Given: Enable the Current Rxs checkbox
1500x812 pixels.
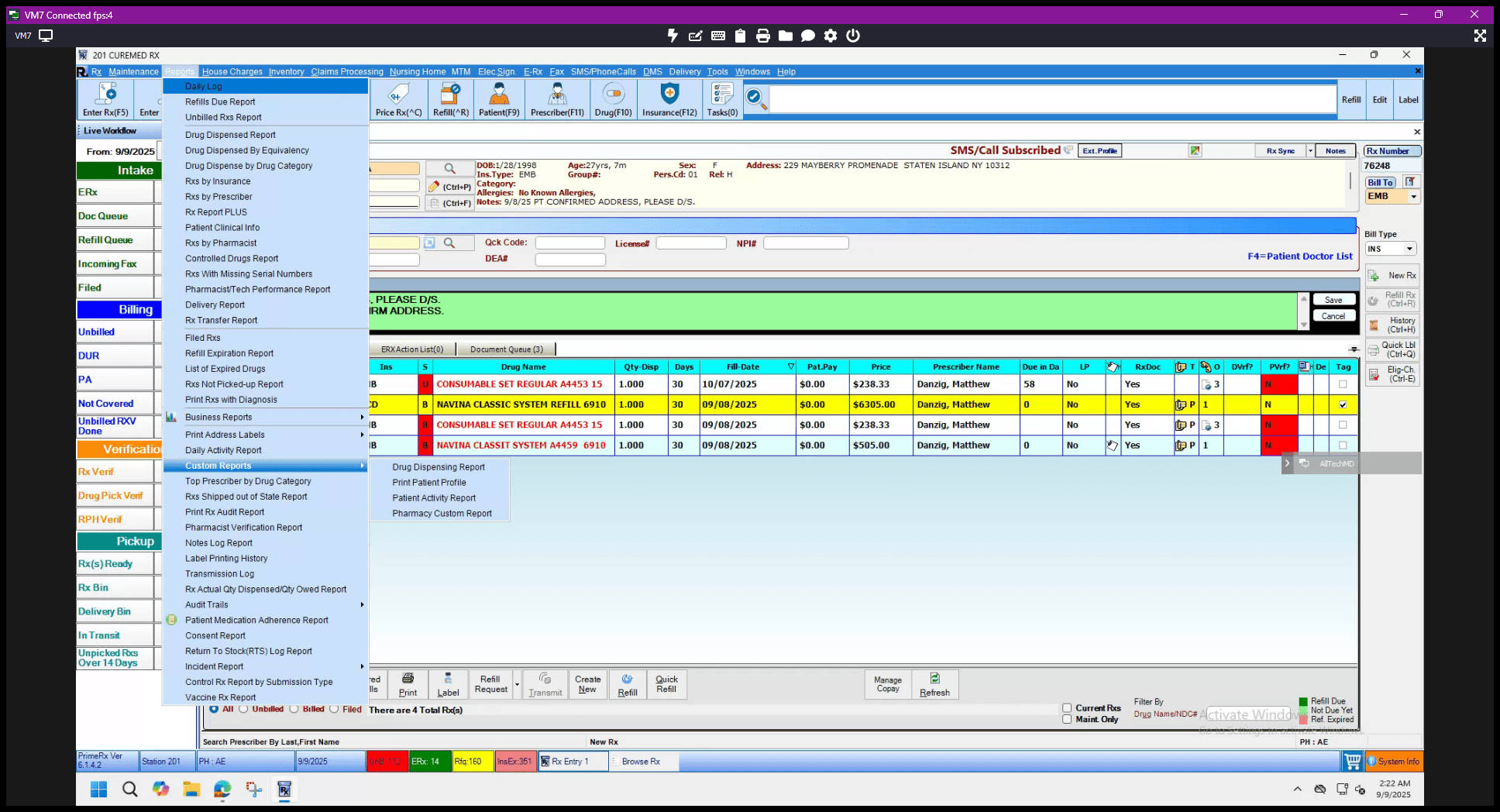Looking at the screenshot, I should pos(1067,708).
